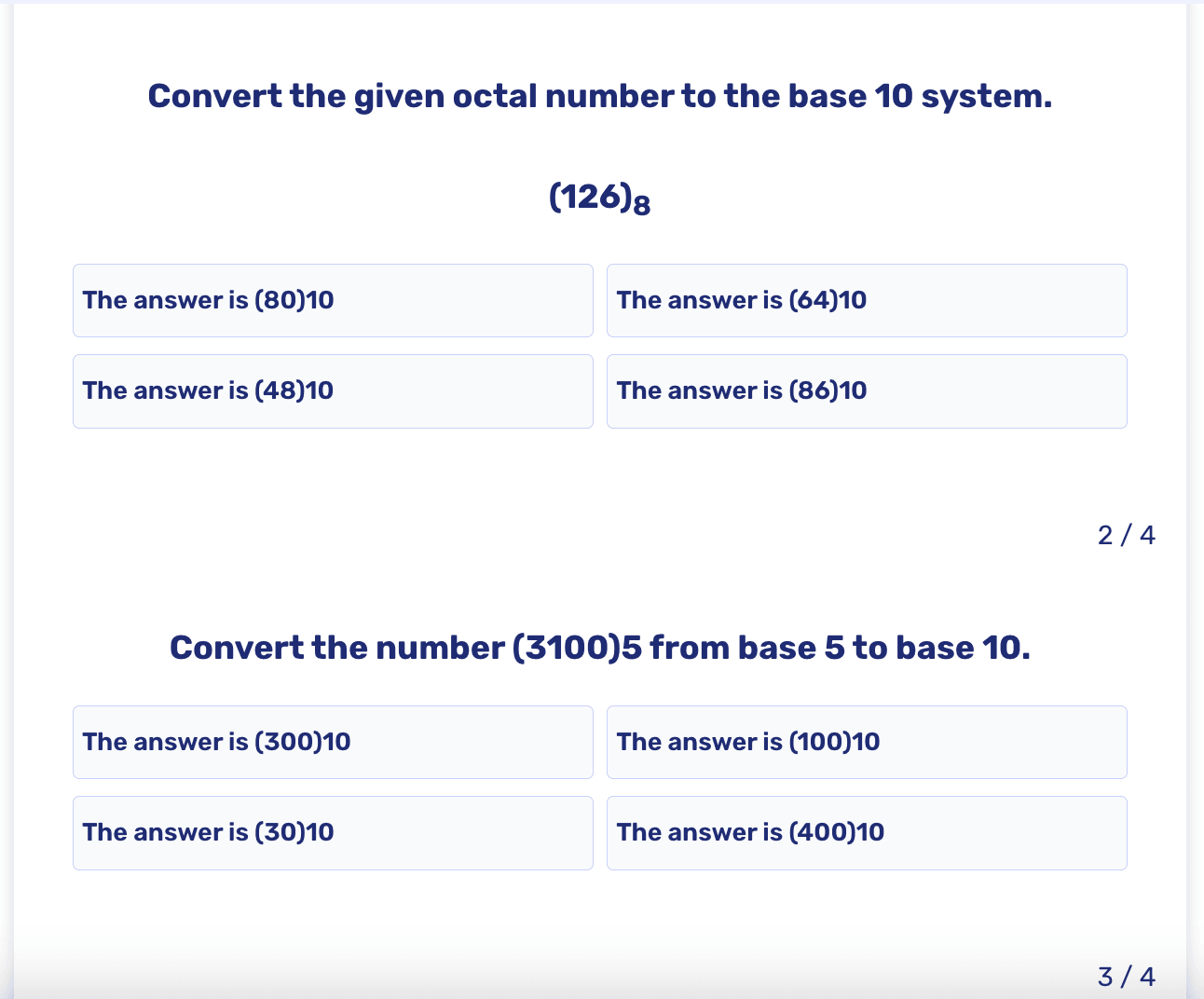The height and width of the screenshot is (999, 1204).
Task: Select the bottom-right answer of the octal question
Action: (x=867, y=390)
